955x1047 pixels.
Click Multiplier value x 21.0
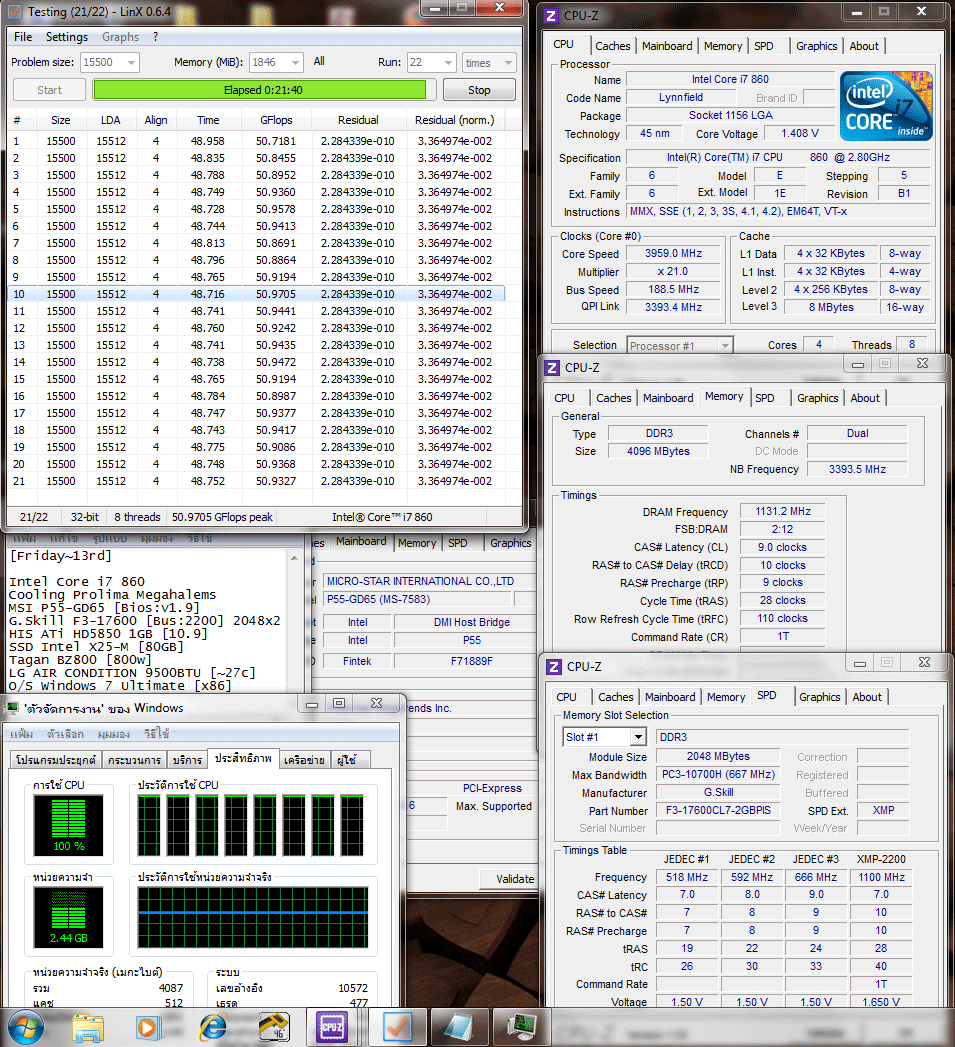673,272
